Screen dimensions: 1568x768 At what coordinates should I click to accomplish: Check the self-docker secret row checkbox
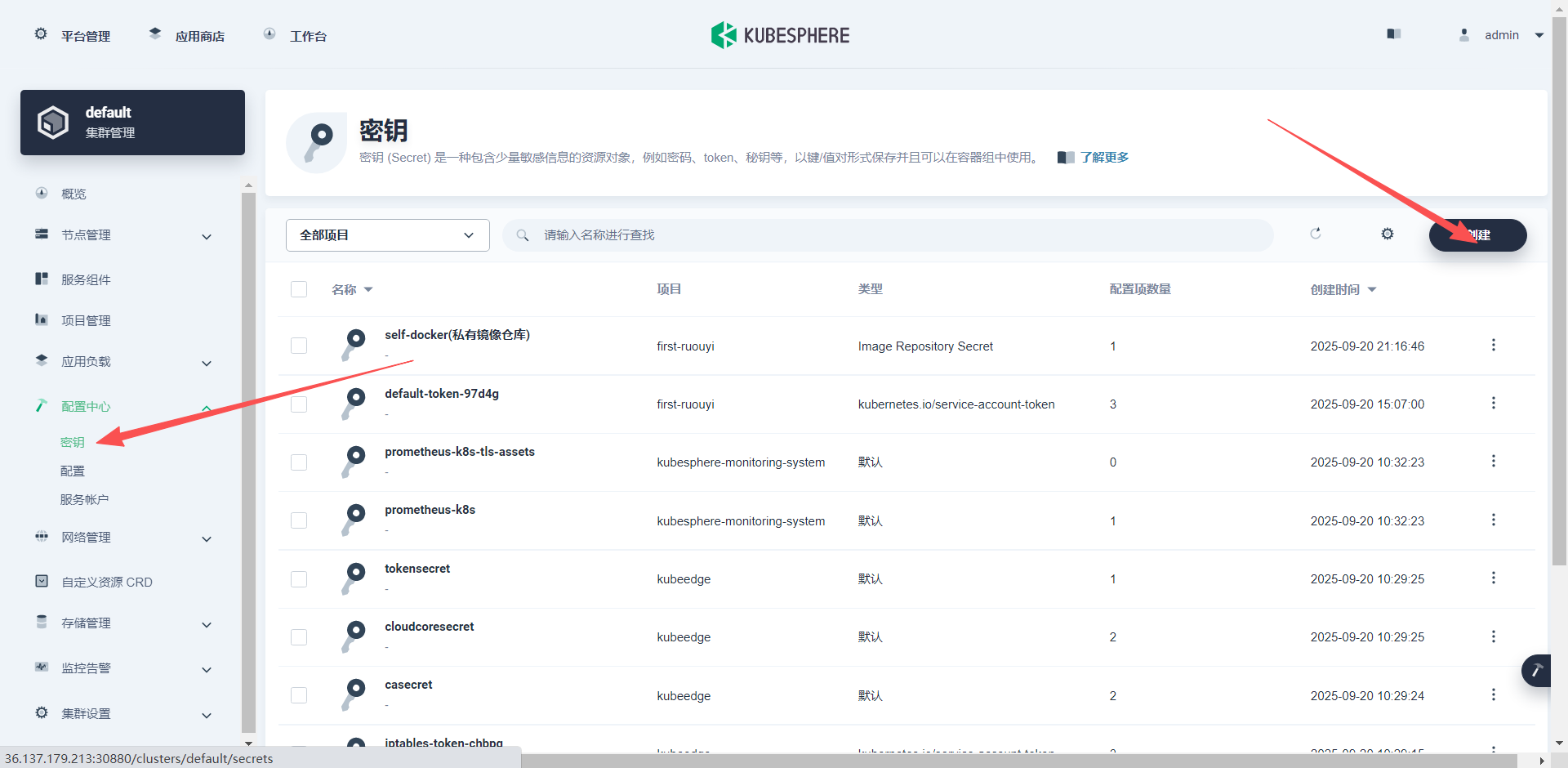(299, 346)
